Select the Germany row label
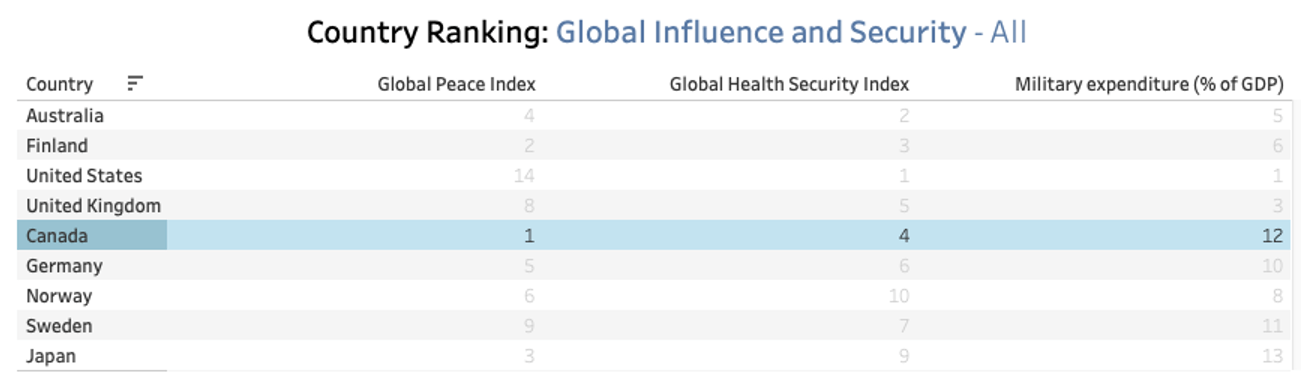1308x392 pixels. click(x=64, y=266)
